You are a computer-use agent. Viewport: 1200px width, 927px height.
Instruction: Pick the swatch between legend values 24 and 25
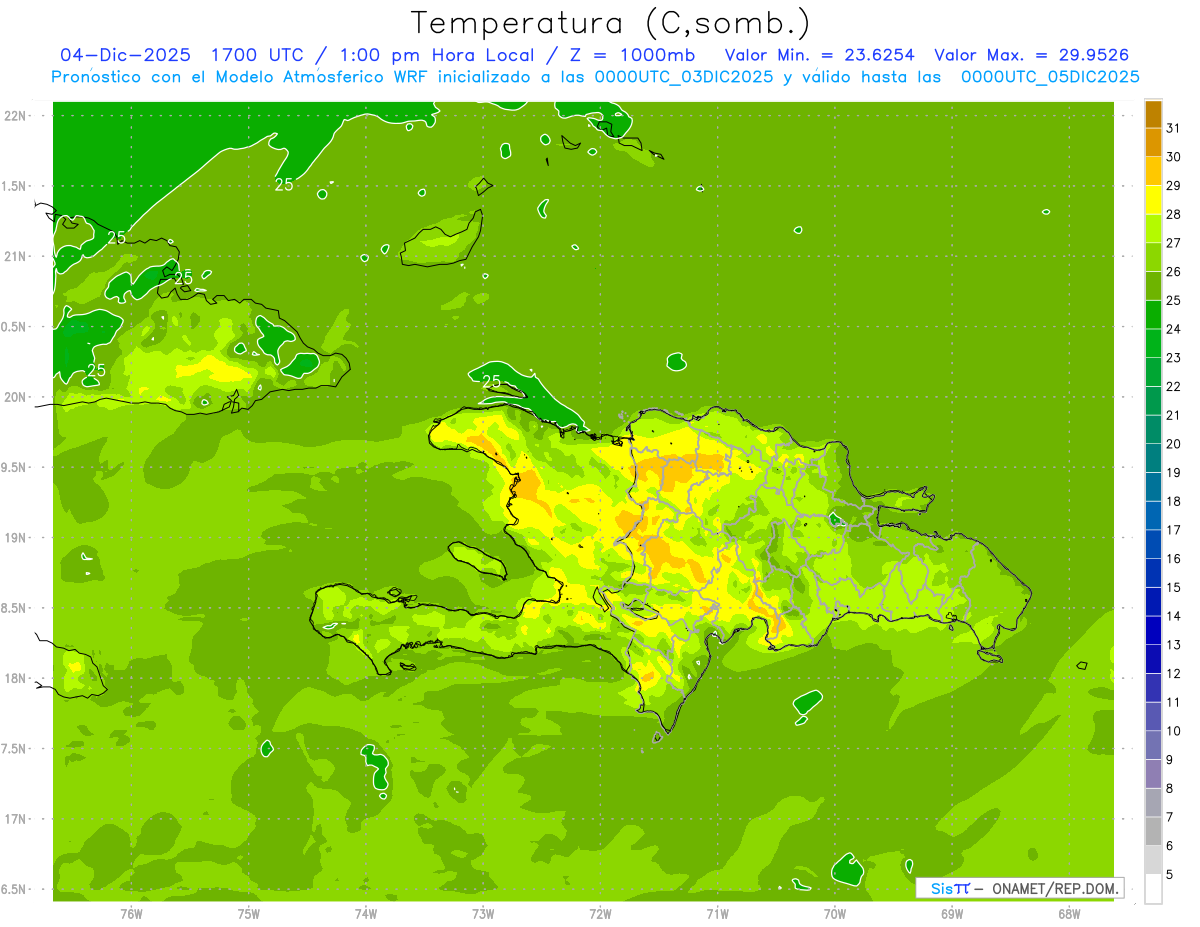tap(1153, 315)
